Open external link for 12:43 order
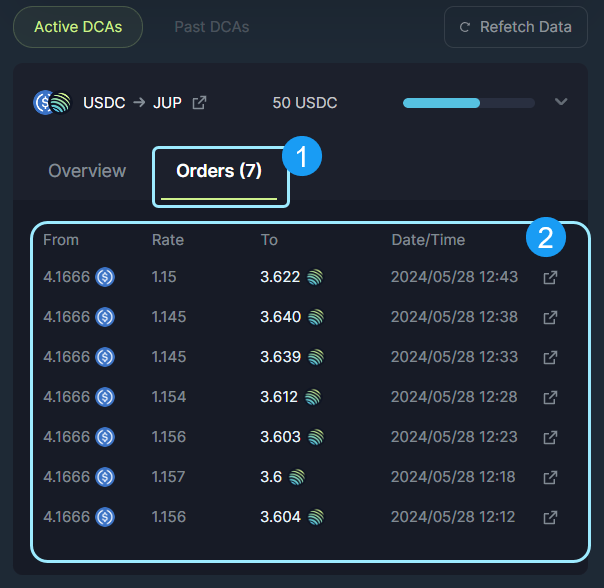Image resolution: width=604 pixels, height=588 pixels. [x=549, y=277]
